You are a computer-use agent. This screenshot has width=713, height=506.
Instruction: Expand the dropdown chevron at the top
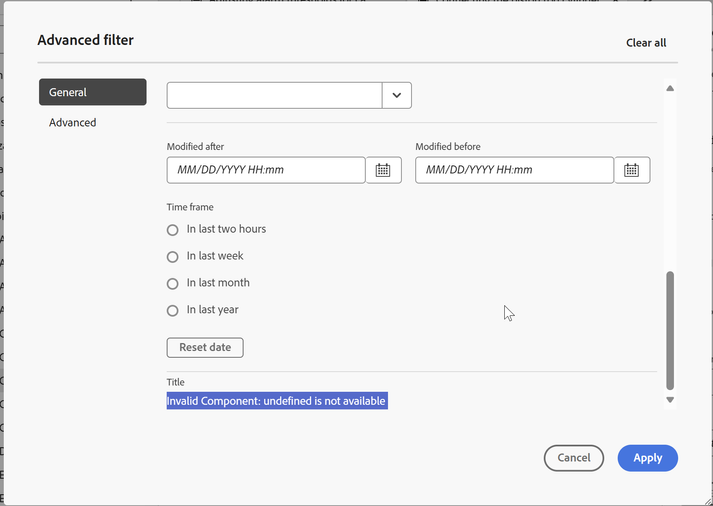(397, 95)
